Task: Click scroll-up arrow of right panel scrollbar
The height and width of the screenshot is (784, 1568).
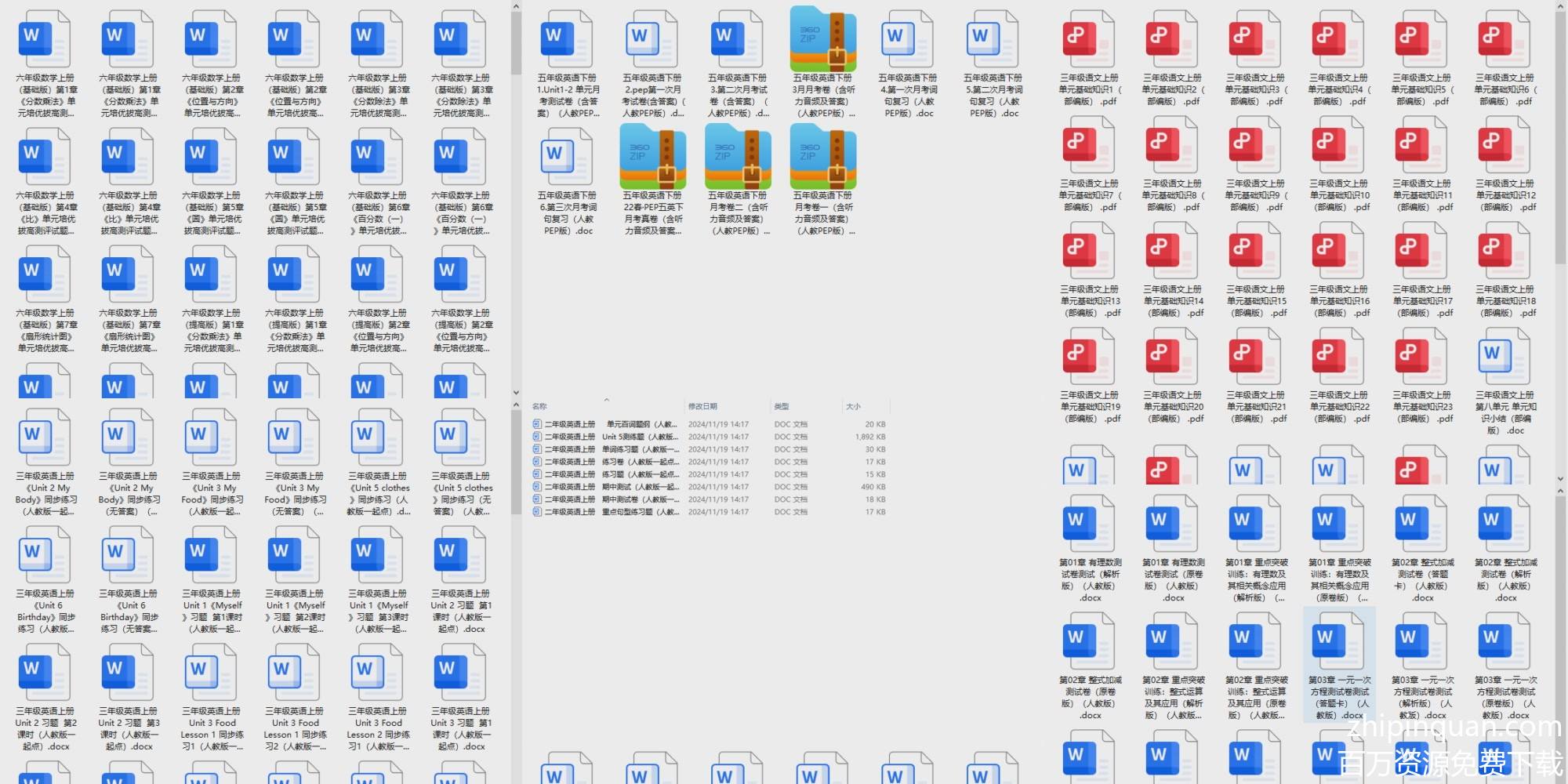Action: click(1561, 7)
